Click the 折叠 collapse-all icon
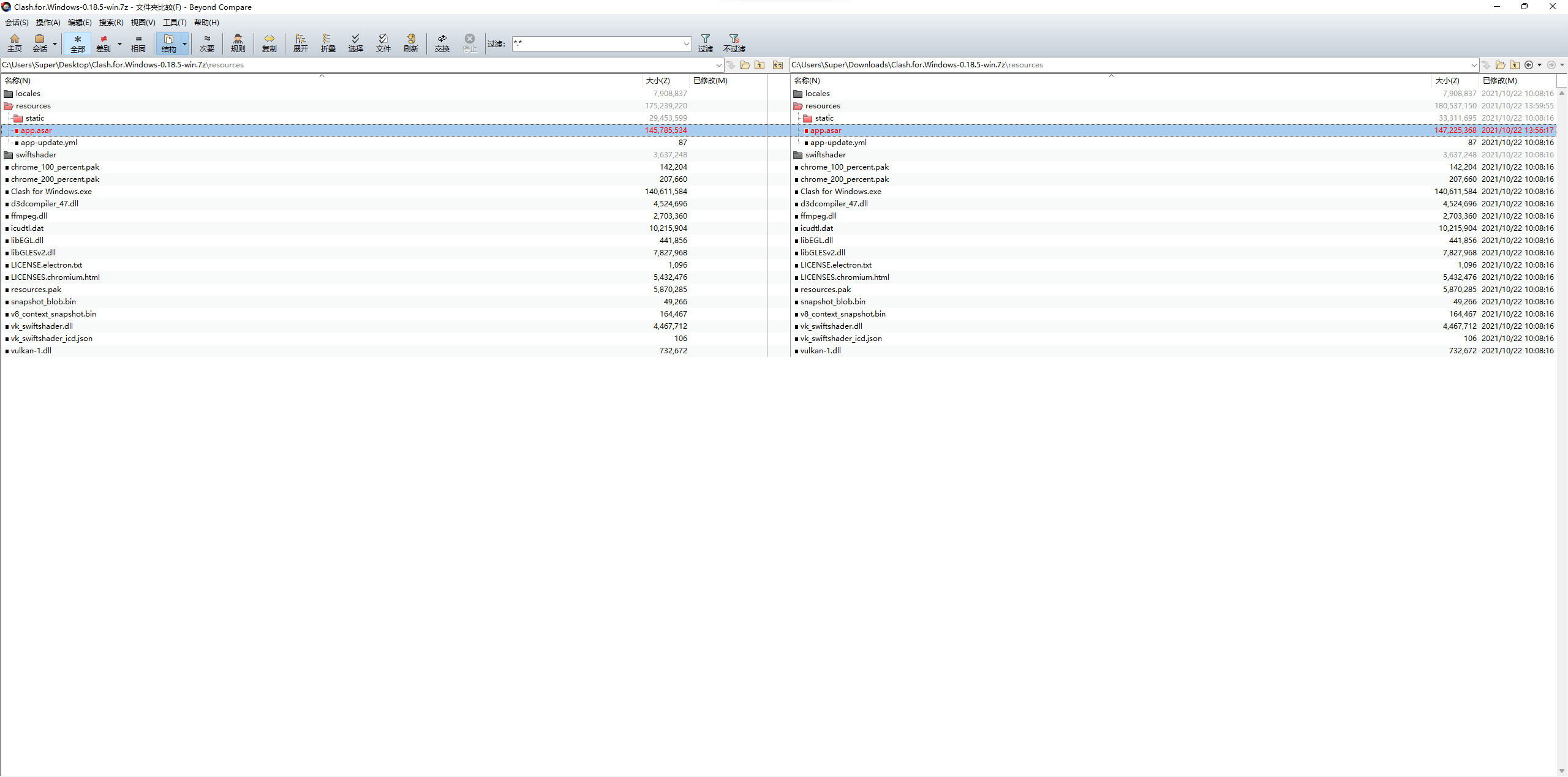 pos(328,43)
